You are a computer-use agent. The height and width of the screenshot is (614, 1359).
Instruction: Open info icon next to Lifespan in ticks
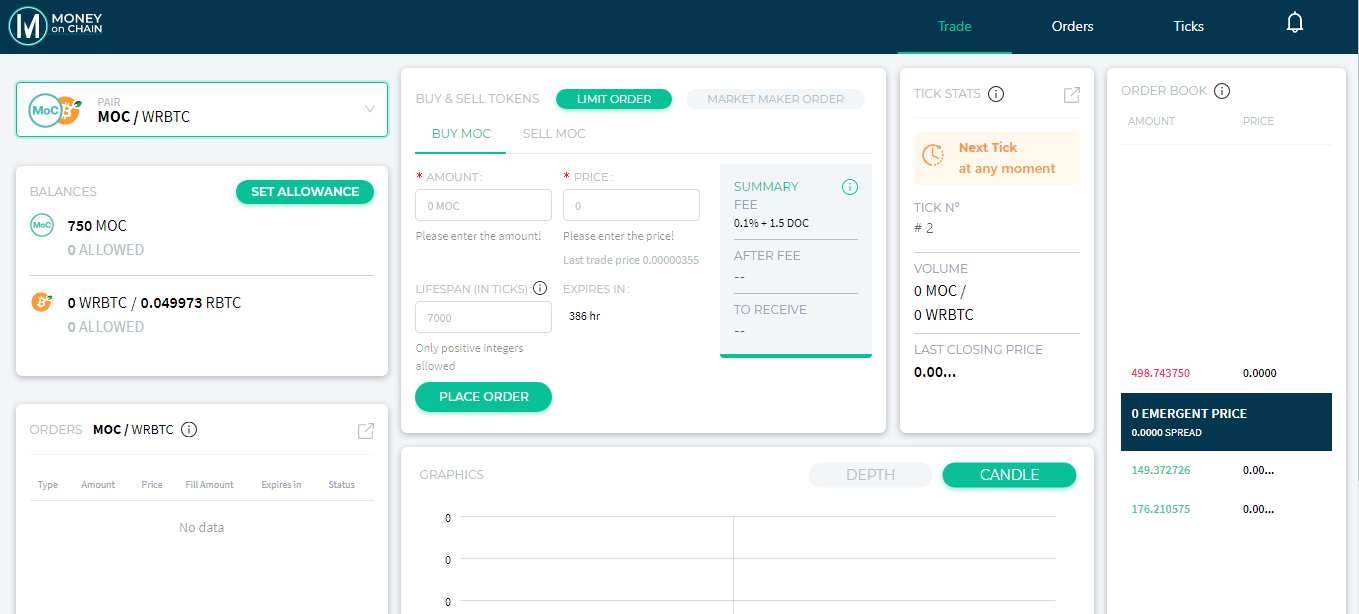(x=540, y=288)
